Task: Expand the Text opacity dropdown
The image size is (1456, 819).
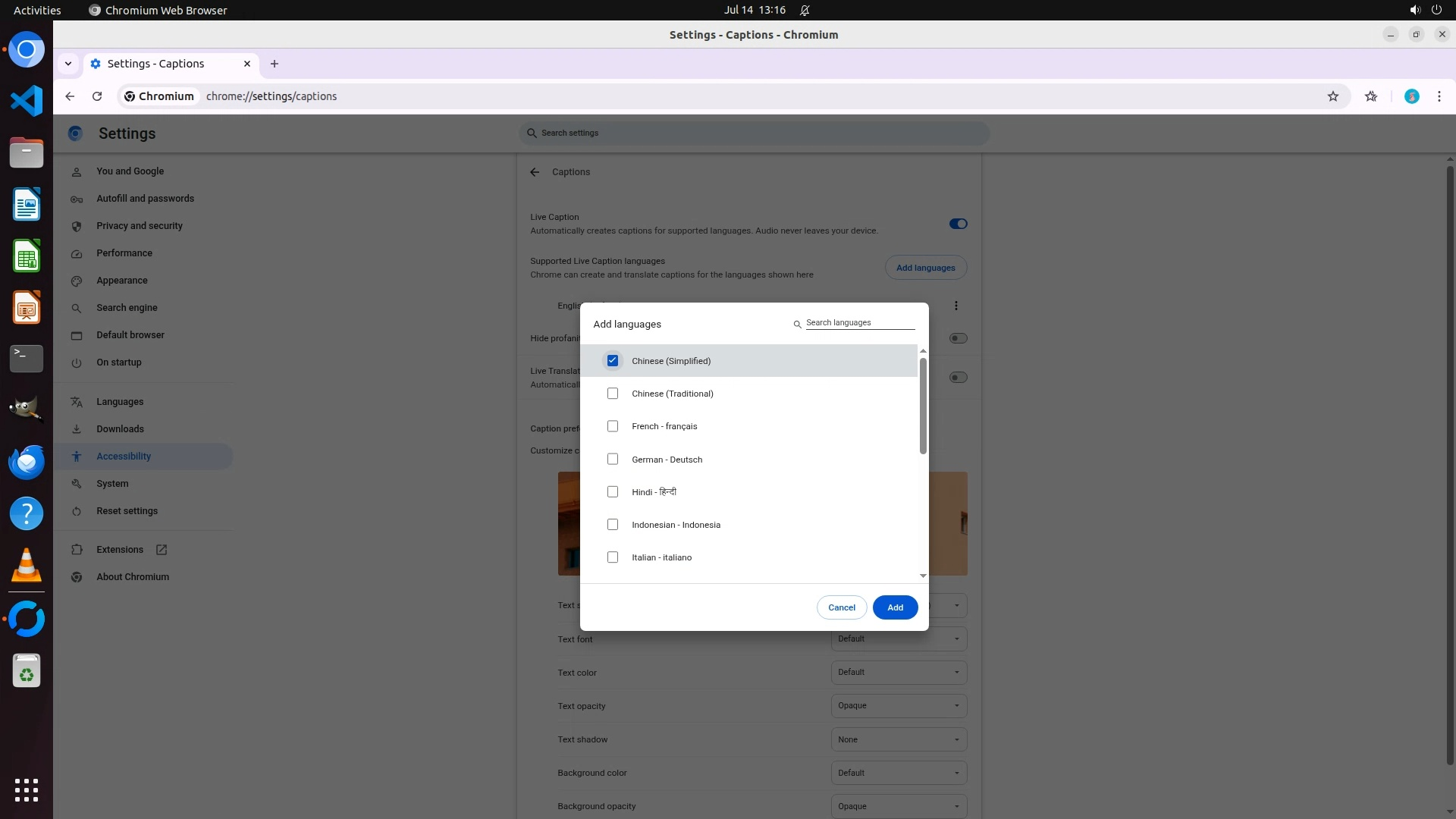Action: (899, 706)
